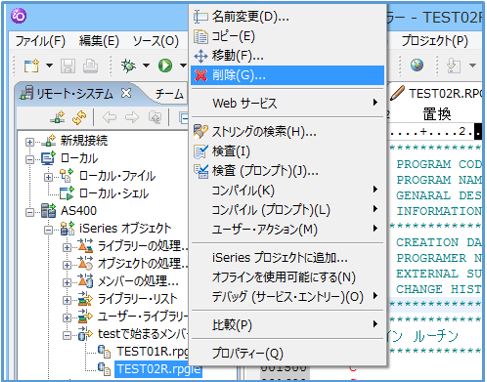Screen dimensions: 487x382
Task: Collapse the ローカル tree node
Action: pyautogui.click(x=30, y=159)
